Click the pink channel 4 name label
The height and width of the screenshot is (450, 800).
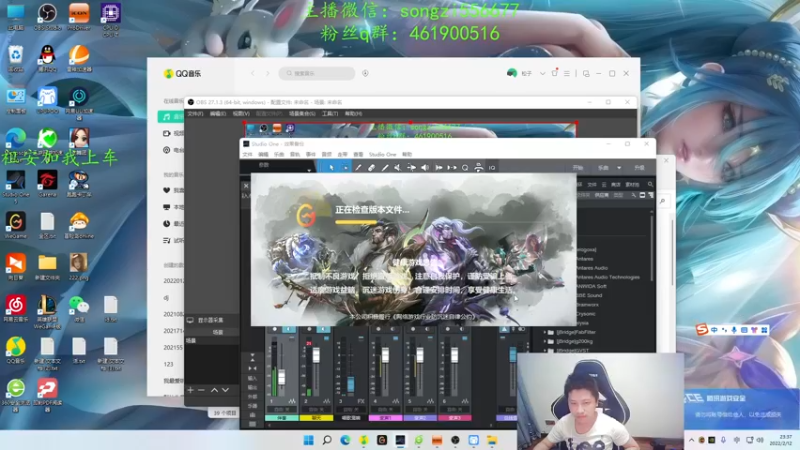(x=386, y=418)
